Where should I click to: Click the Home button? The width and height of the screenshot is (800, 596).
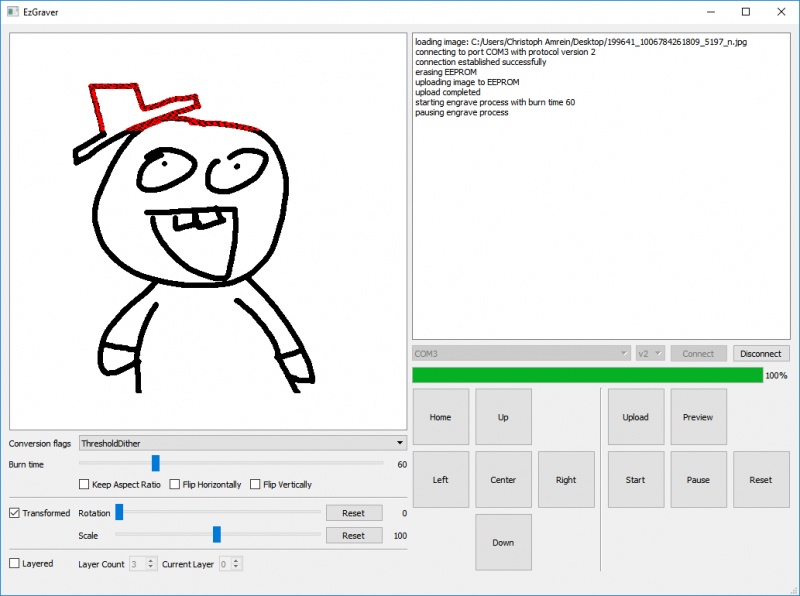pyautogui.click(x=440, y=417)
